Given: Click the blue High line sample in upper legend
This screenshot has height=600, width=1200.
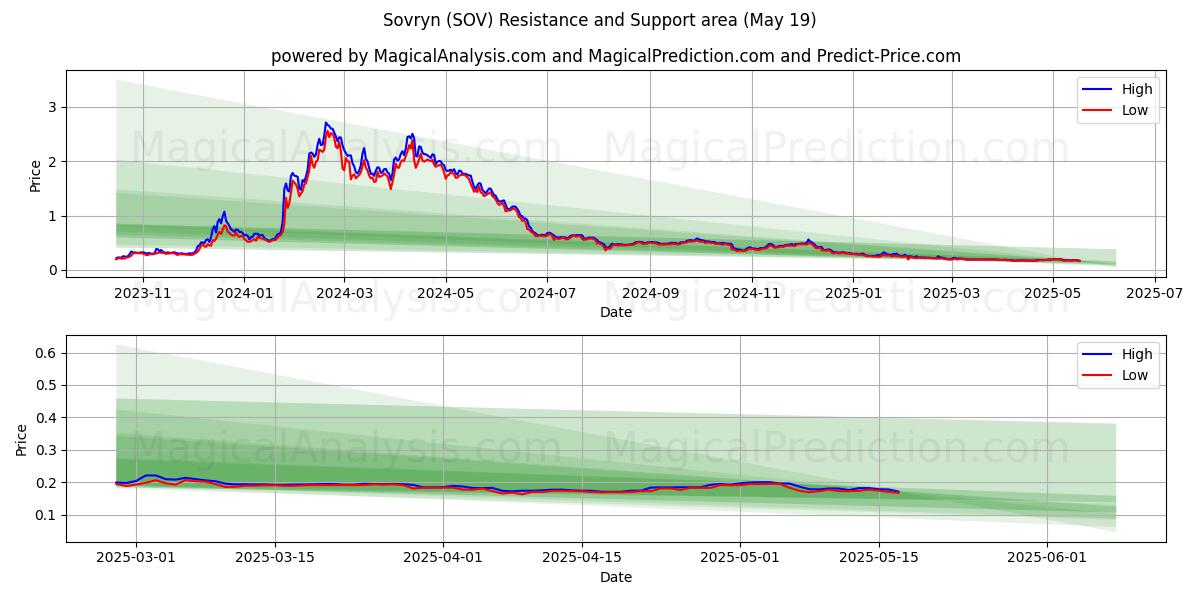Looking at the screenshot, I should (x=1098, y=89).
